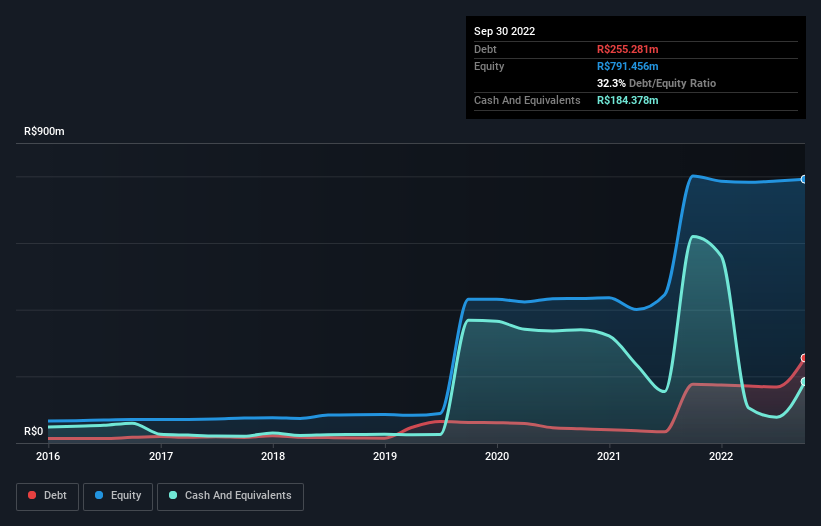Click the 32.3% Debt/Equity Ratio text

656,83
